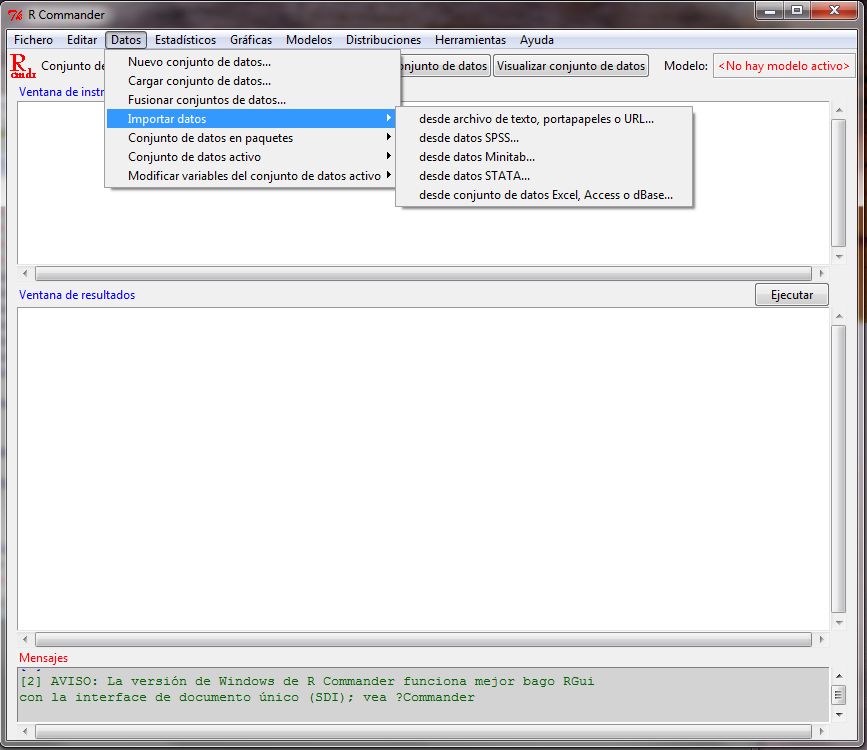This screenshot has height=750, width=867.
Task: Import desde conjunto de datos Excel, Access o dBase
Action: click(544, 195)
